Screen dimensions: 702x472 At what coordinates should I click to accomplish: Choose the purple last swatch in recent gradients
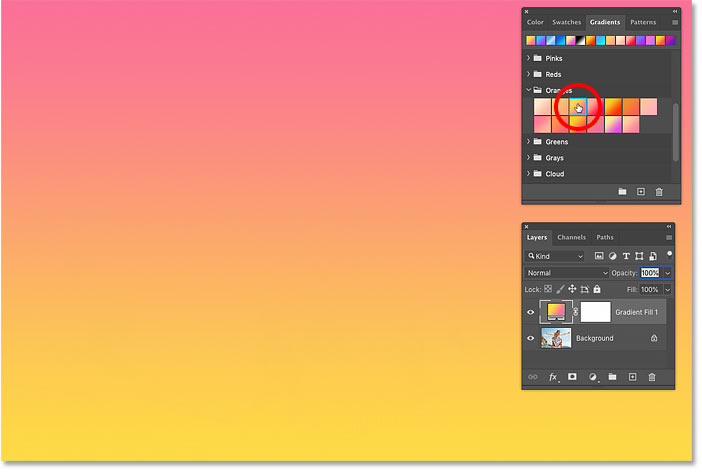pyautogui.click(x=670, y=41)
